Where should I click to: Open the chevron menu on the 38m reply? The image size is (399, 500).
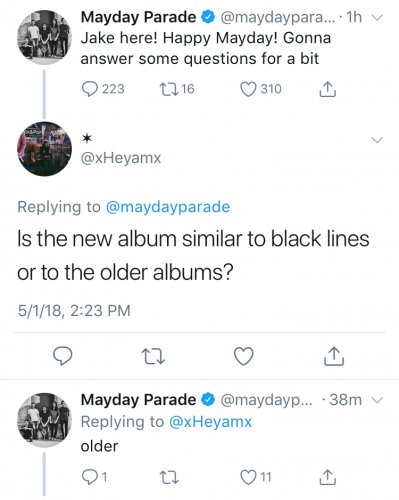pyautogui.click(x=377, y=399)
